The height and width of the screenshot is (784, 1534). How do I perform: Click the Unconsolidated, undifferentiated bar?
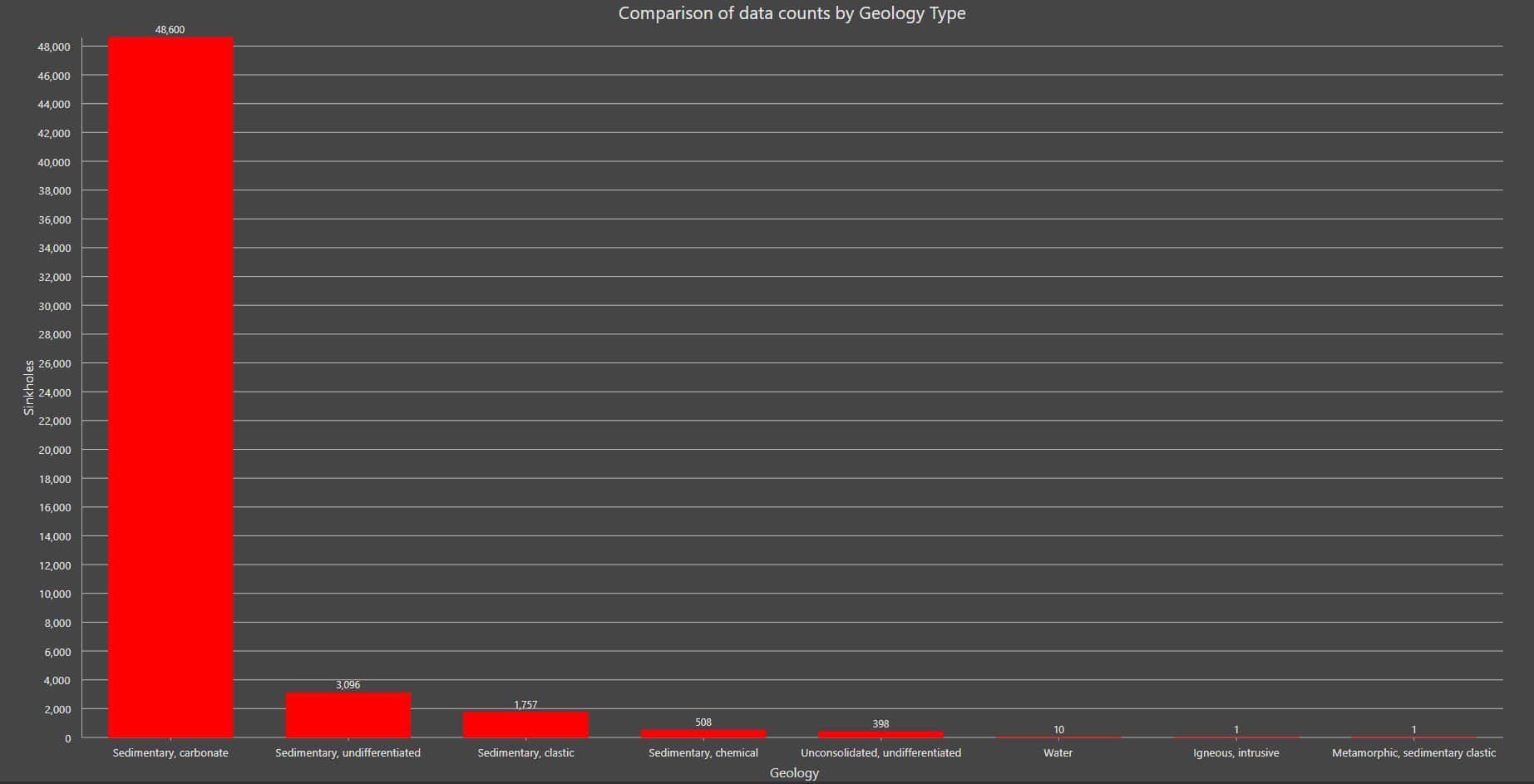880,734
